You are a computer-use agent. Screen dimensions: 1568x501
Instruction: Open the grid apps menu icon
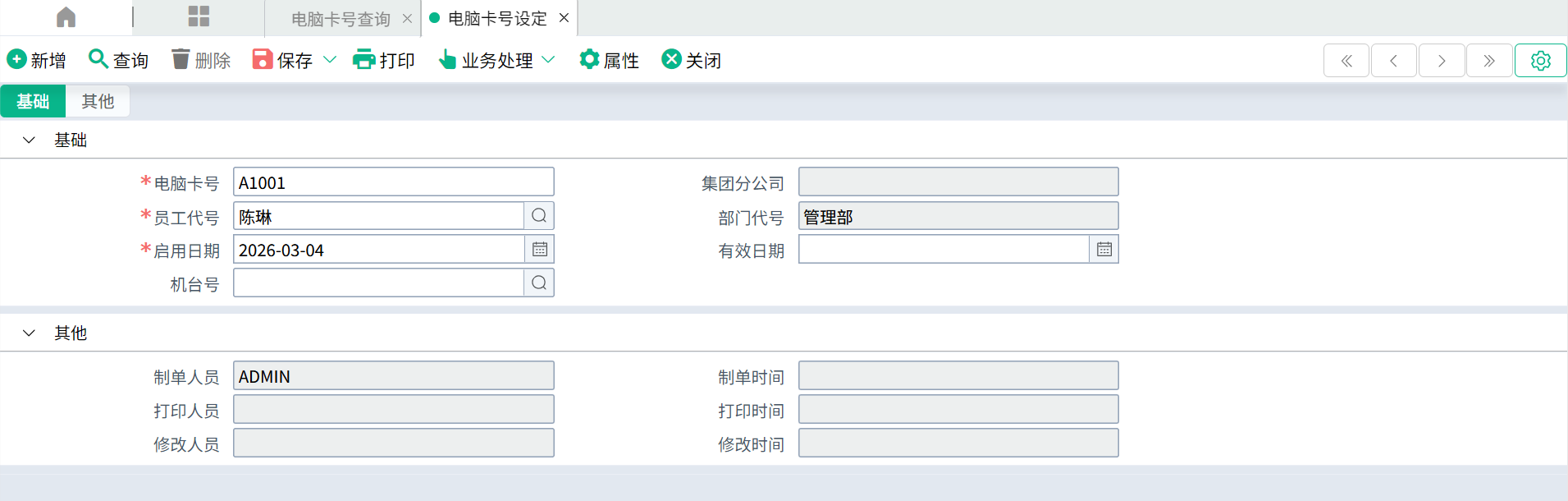pos(199,17)
